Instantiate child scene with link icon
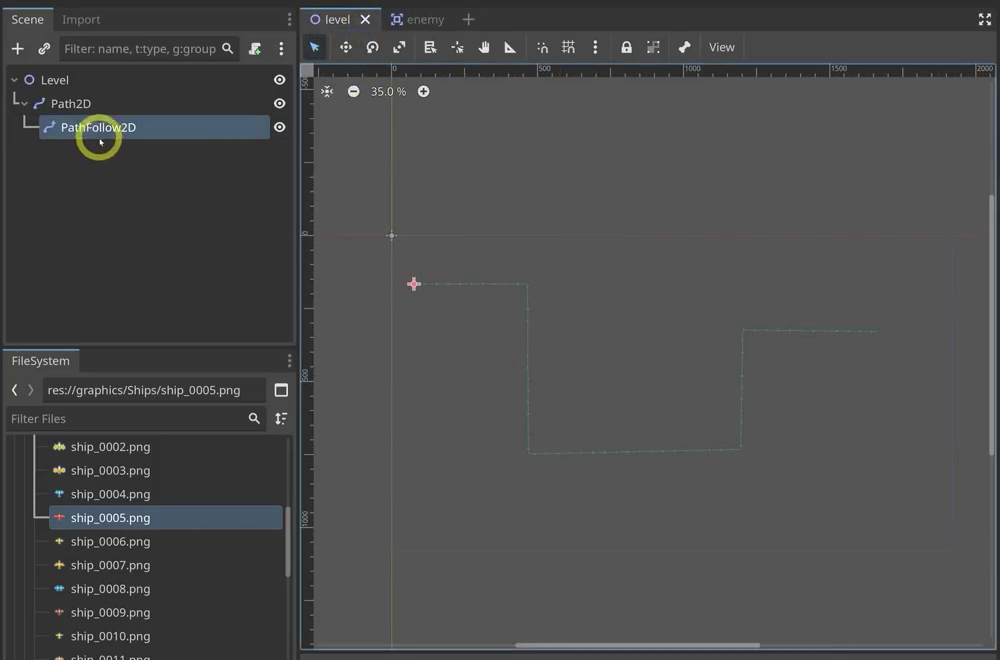1000x660 pixels. point(44,48)
